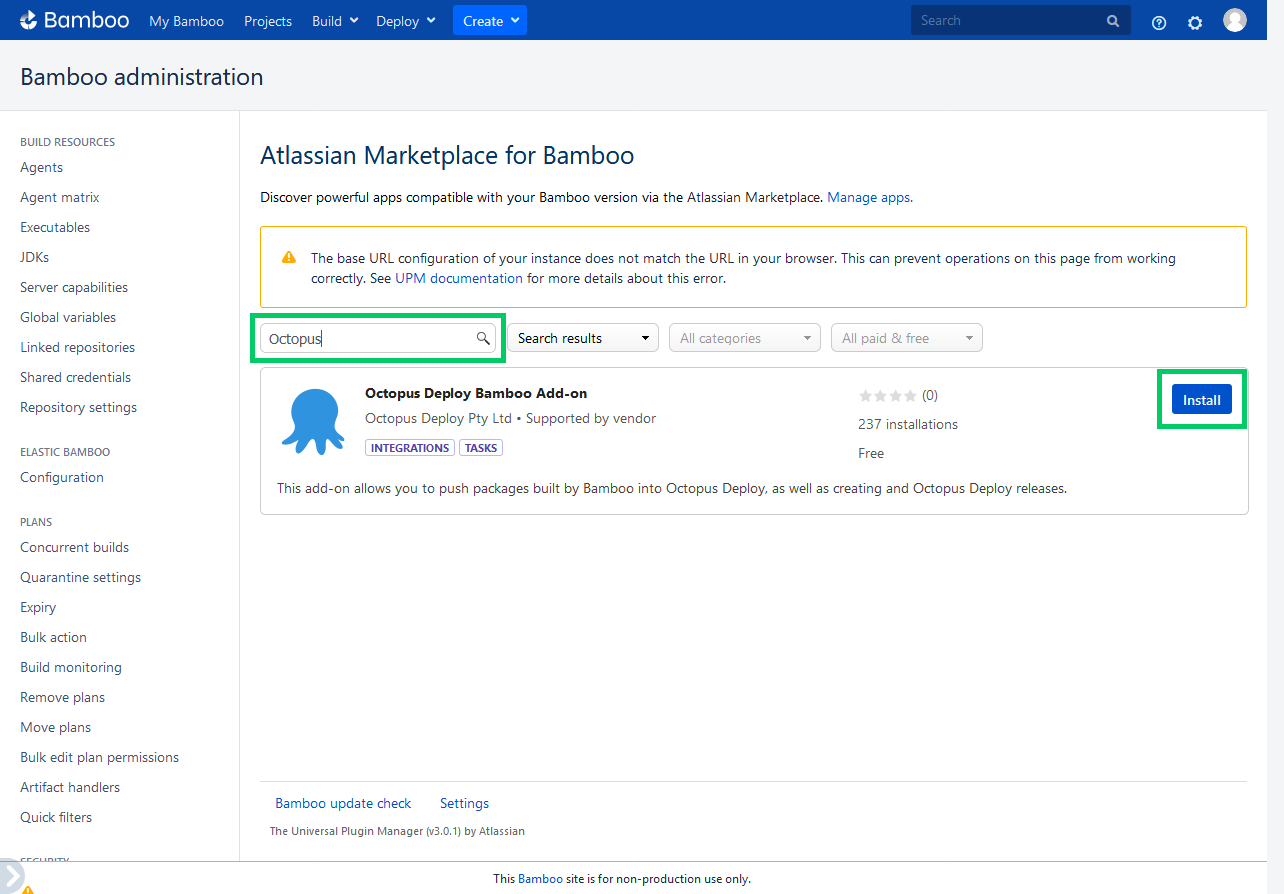The width and height of the screenshot is (1284, 894).
Task: Expand the Build menu
Action: [335, 21]
